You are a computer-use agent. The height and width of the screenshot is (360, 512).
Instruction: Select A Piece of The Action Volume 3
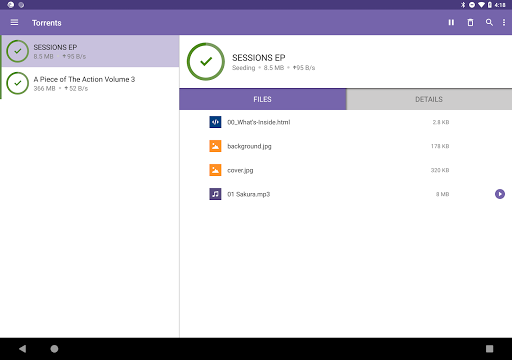pos(90,83)
